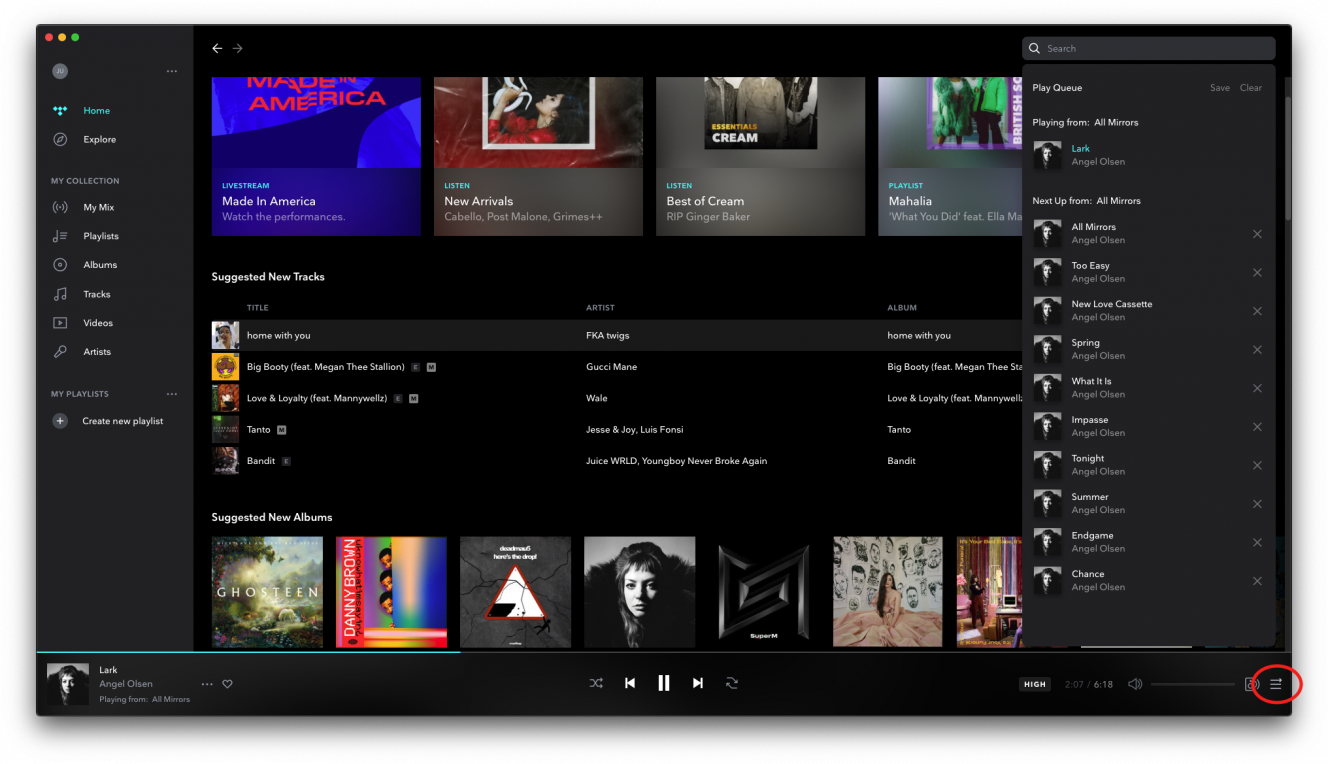This screenshot has height=764, width=1328.
Task: Remove Summer from the queue
Action: point(1257,504)
